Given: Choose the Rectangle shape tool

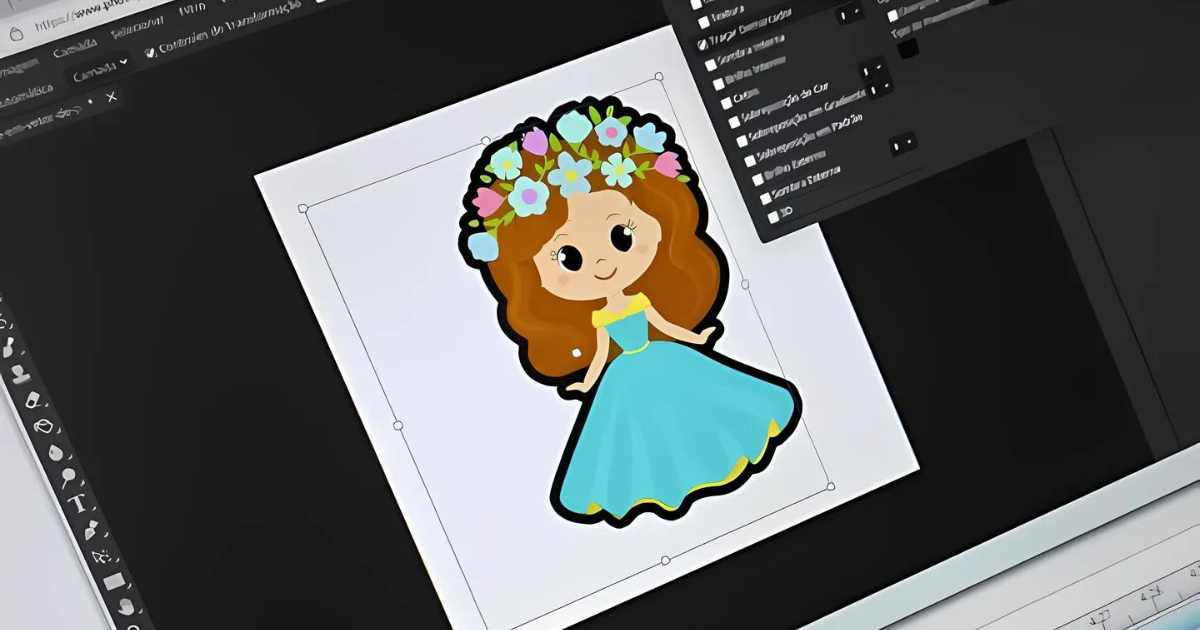Looking at the screenshot, I should click(113, 581).
